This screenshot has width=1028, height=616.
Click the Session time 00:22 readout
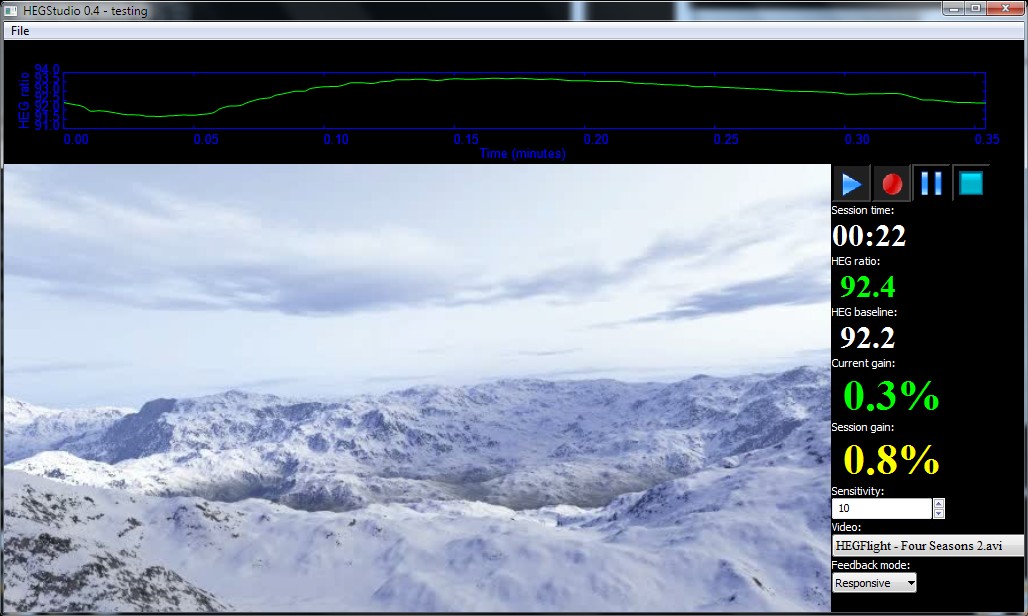pos(869,236)
